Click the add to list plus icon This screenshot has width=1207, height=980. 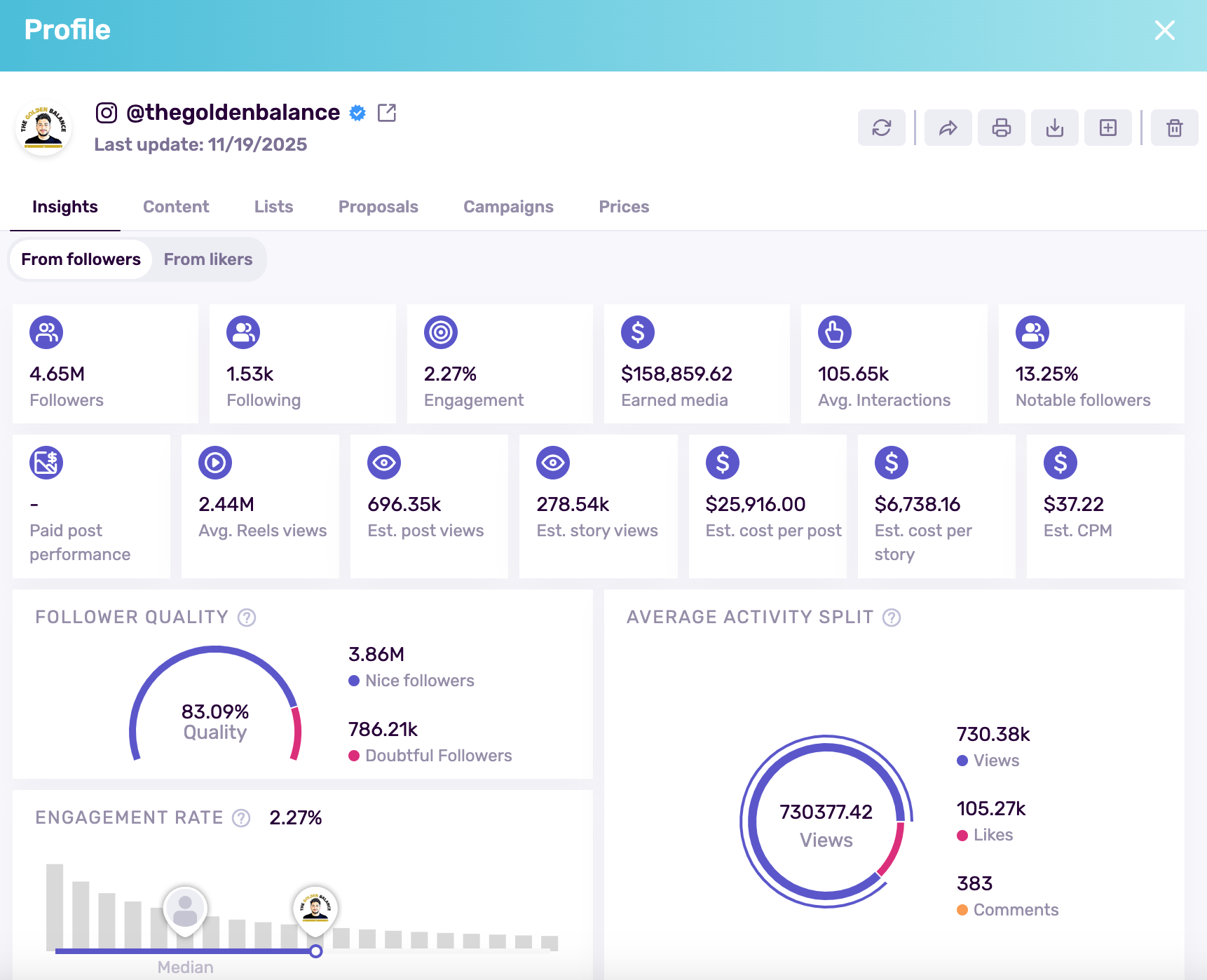pos(1107,128)
